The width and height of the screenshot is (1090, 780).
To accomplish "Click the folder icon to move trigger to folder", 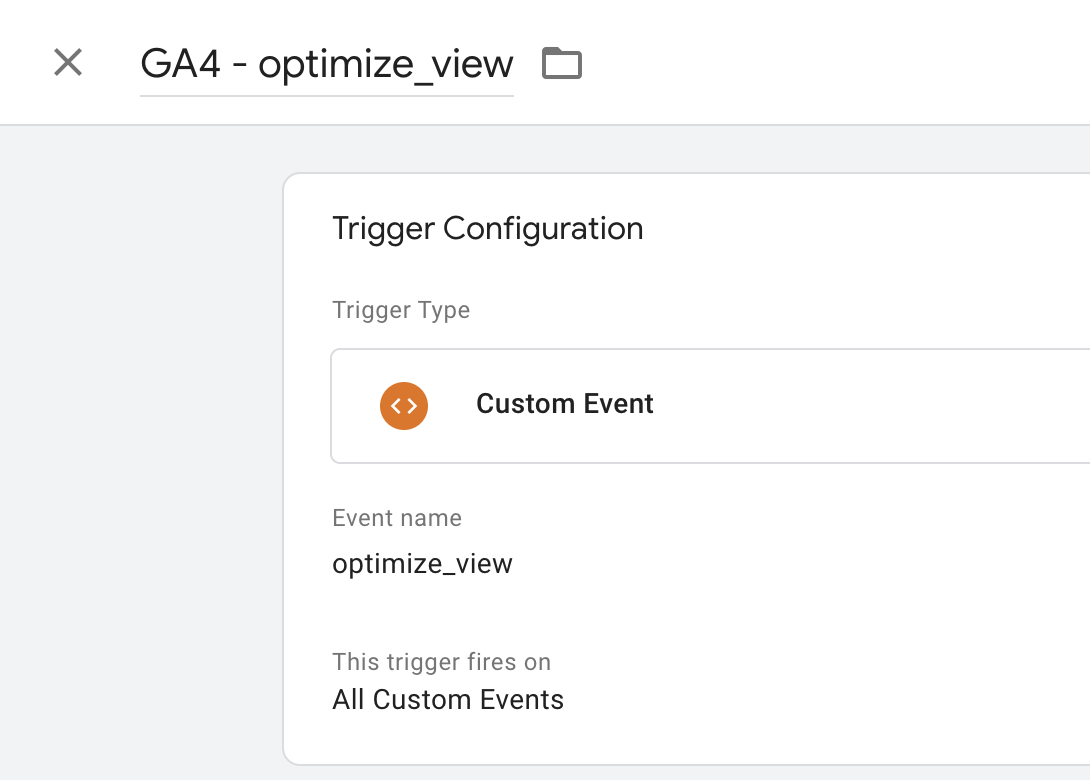I will pyautogui.click(x=561, y=62).
